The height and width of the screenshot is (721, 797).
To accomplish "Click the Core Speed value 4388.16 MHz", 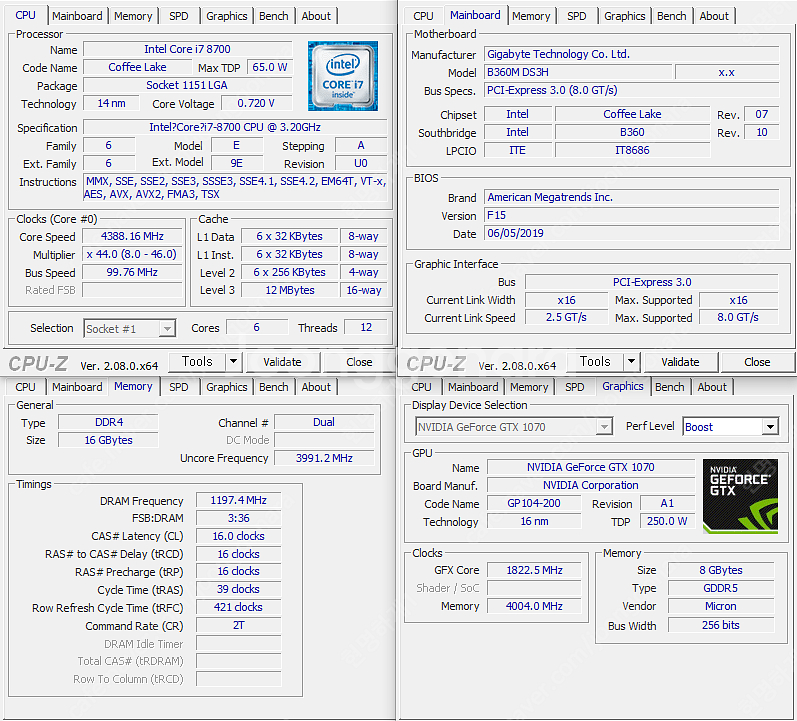I will tap(132, 236).
